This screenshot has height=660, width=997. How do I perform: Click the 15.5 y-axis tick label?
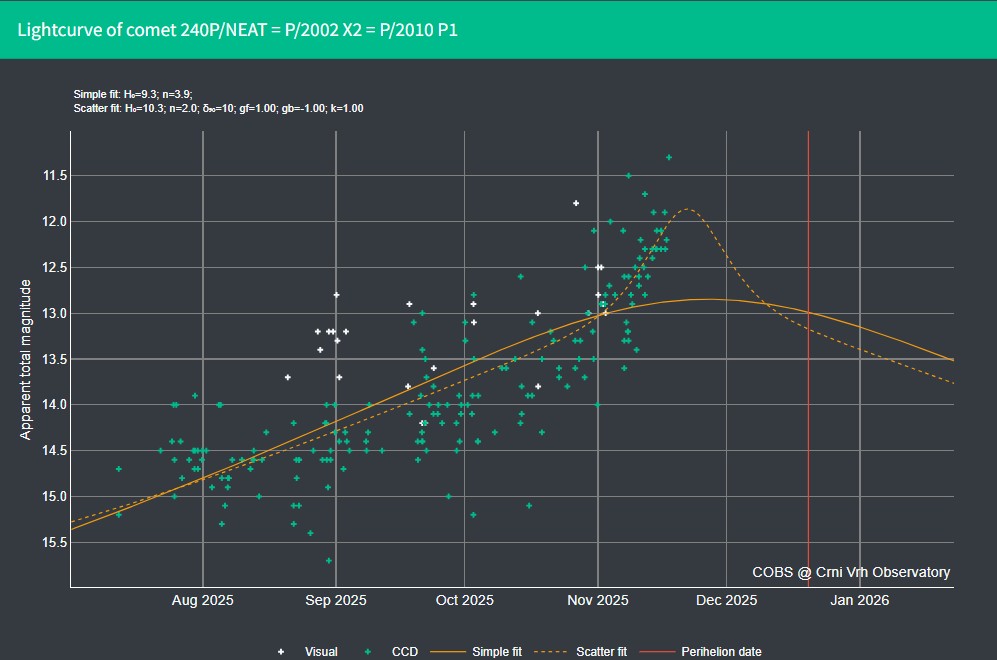coord(50,542)
